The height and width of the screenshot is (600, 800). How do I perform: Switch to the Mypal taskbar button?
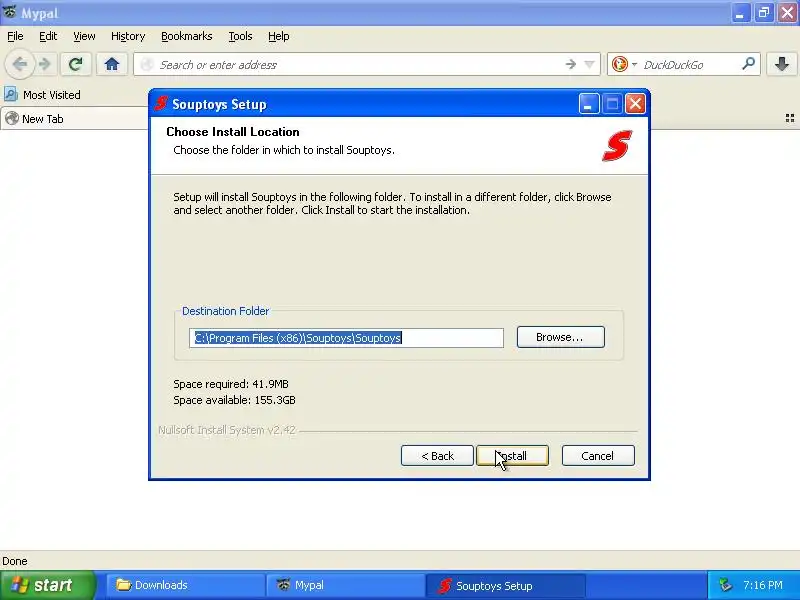point(345,585)
